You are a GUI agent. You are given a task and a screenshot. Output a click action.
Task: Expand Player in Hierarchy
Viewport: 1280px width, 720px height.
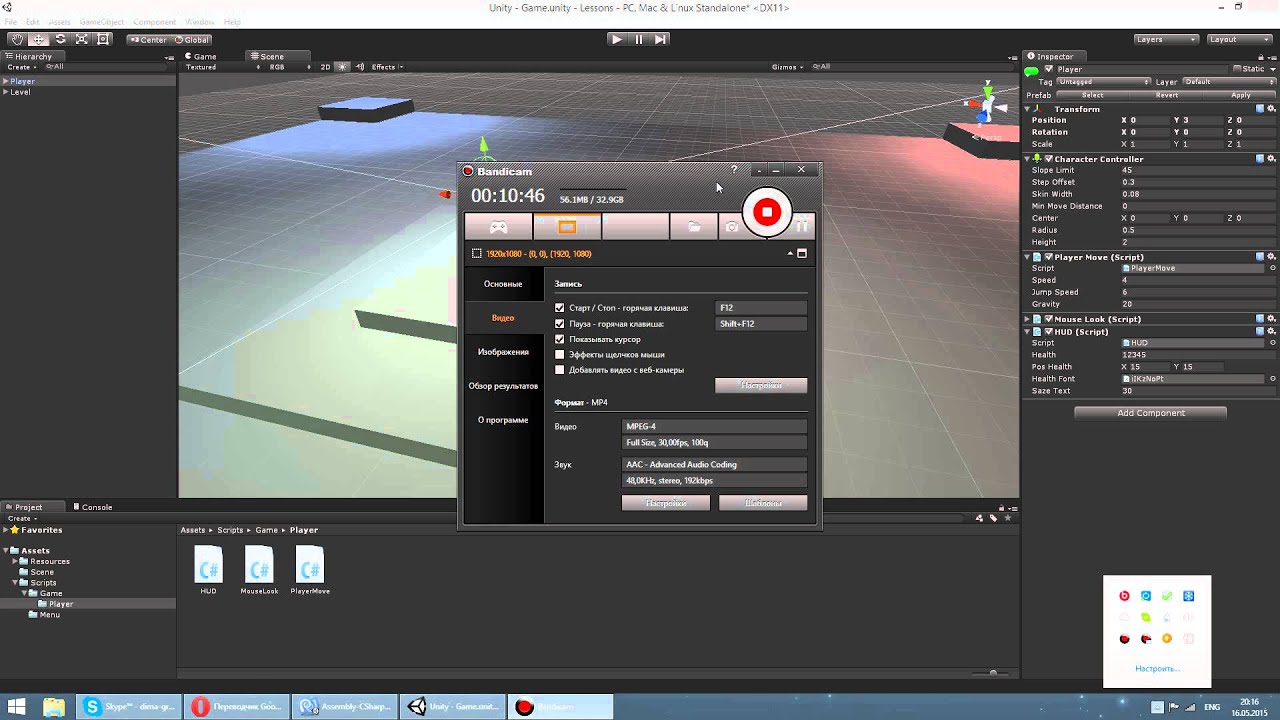click(5, 81)
